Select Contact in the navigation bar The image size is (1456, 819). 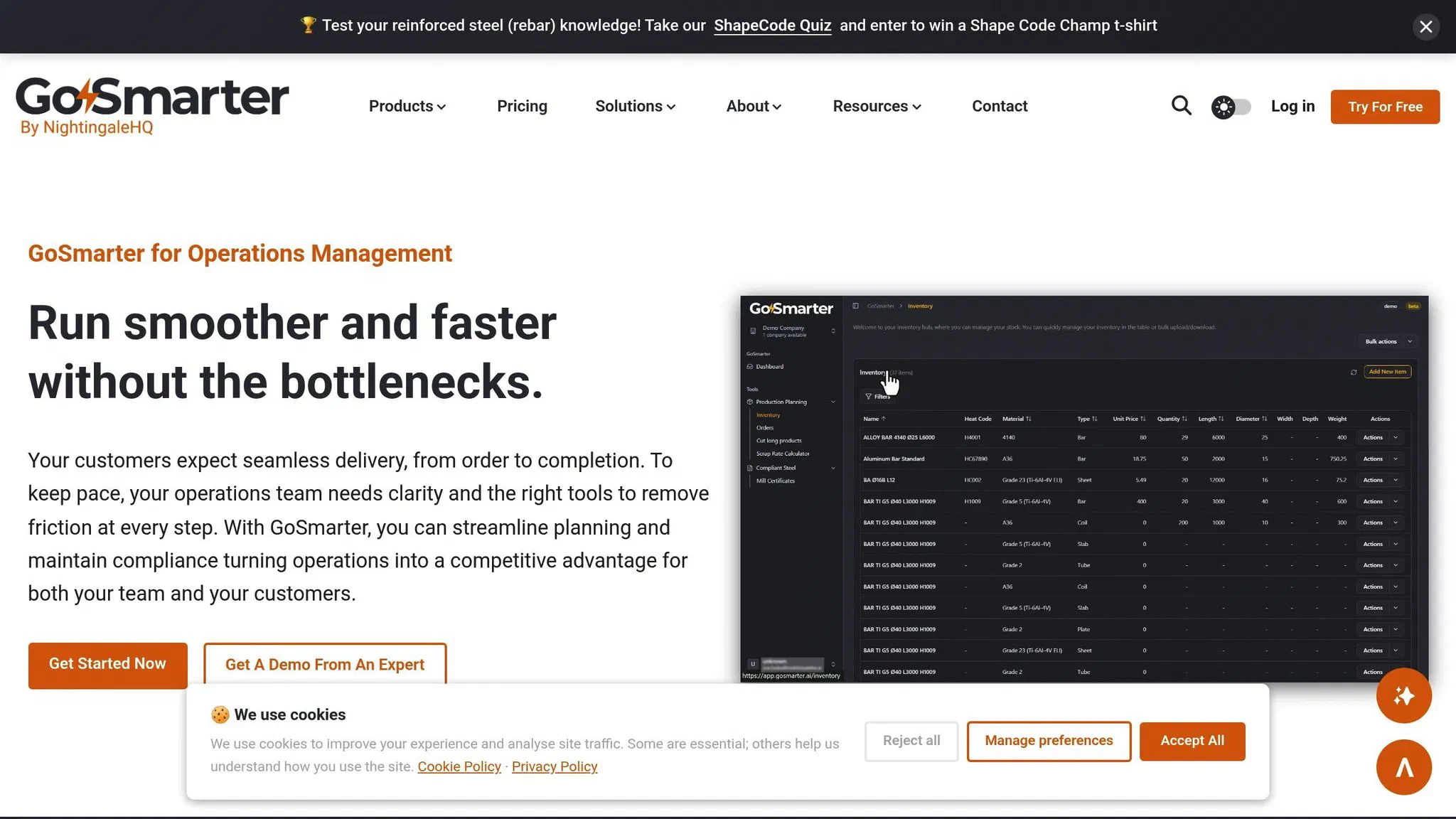(x=1000, y=106)
